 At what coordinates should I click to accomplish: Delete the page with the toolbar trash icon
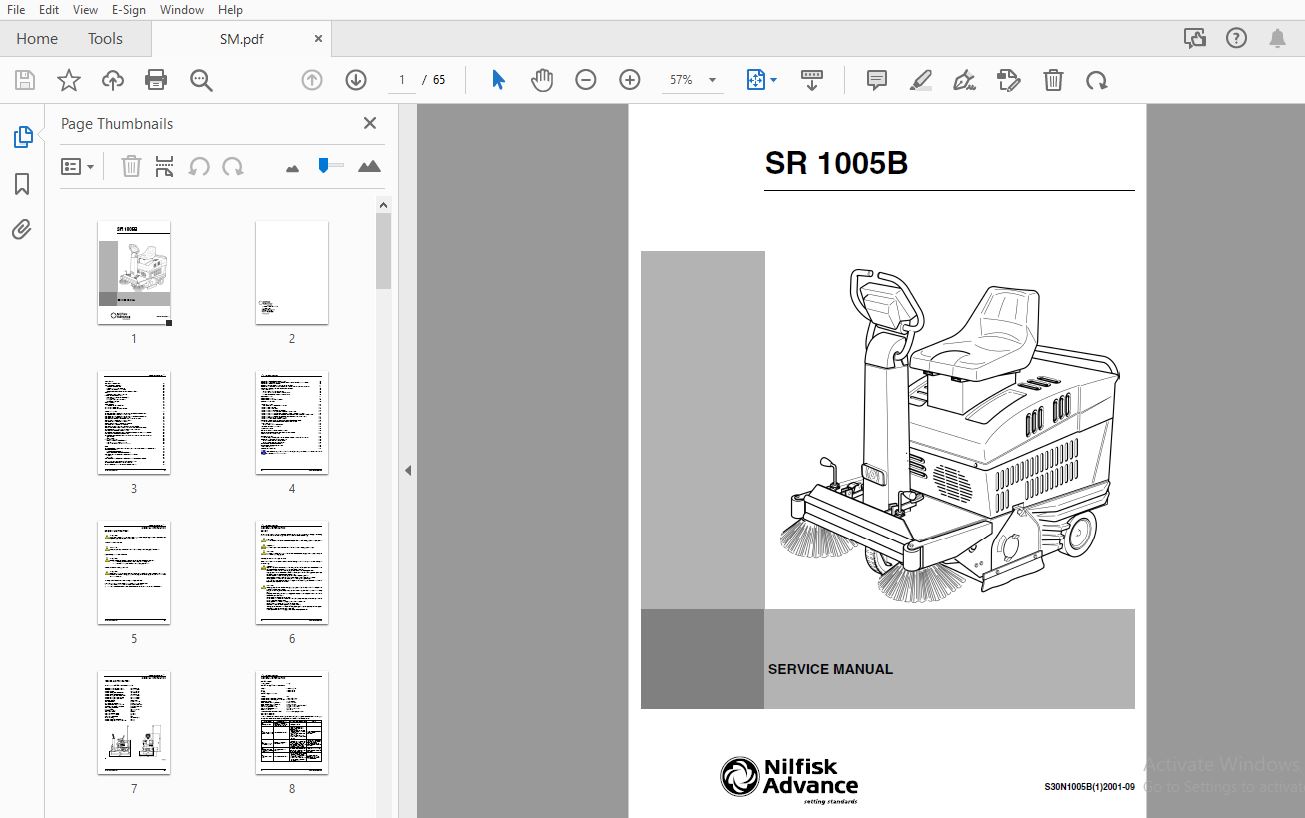pos(1053,80)
